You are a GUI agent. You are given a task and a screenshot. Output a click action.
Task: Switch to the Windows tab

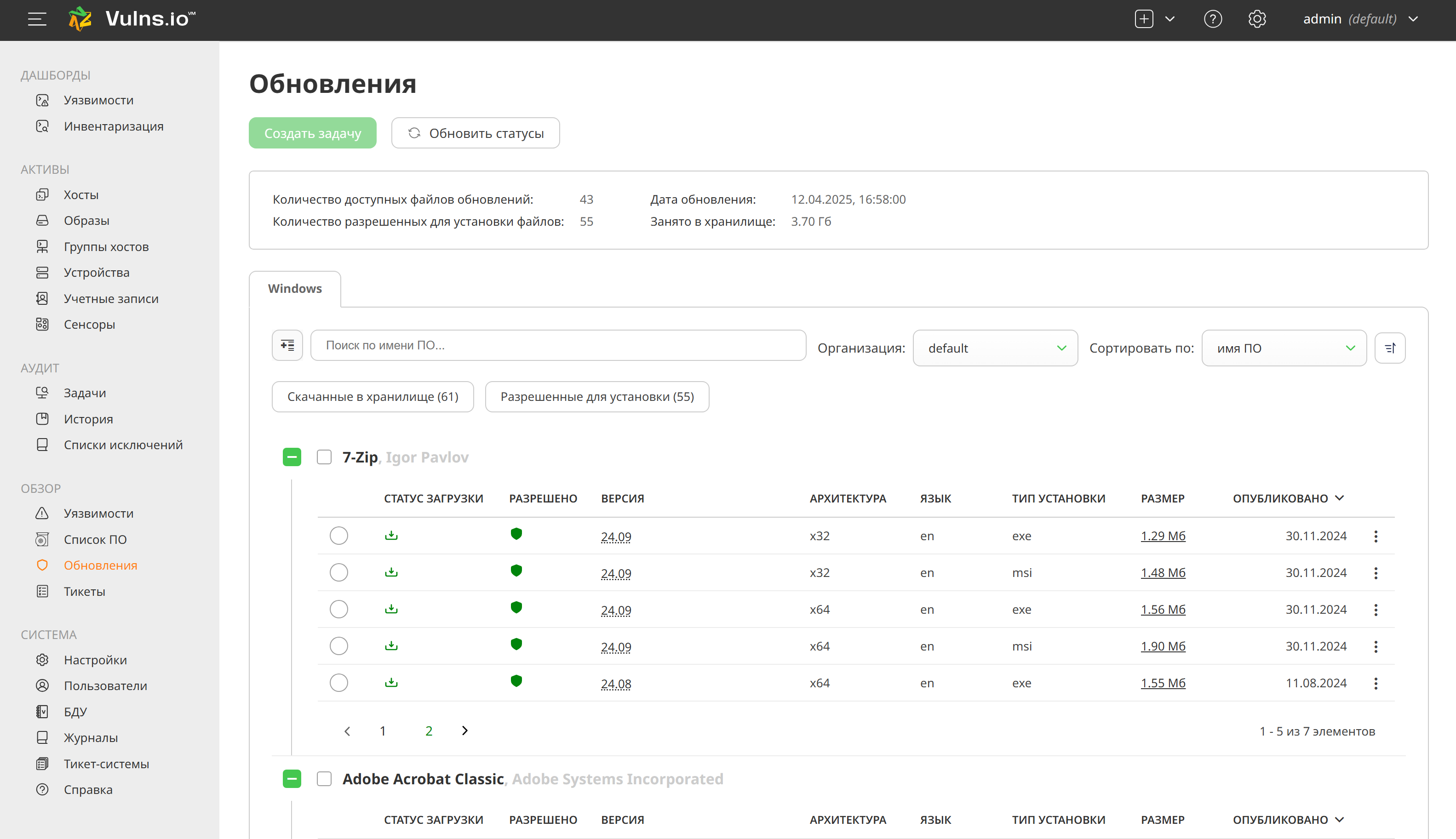click(x=294, y=289)
